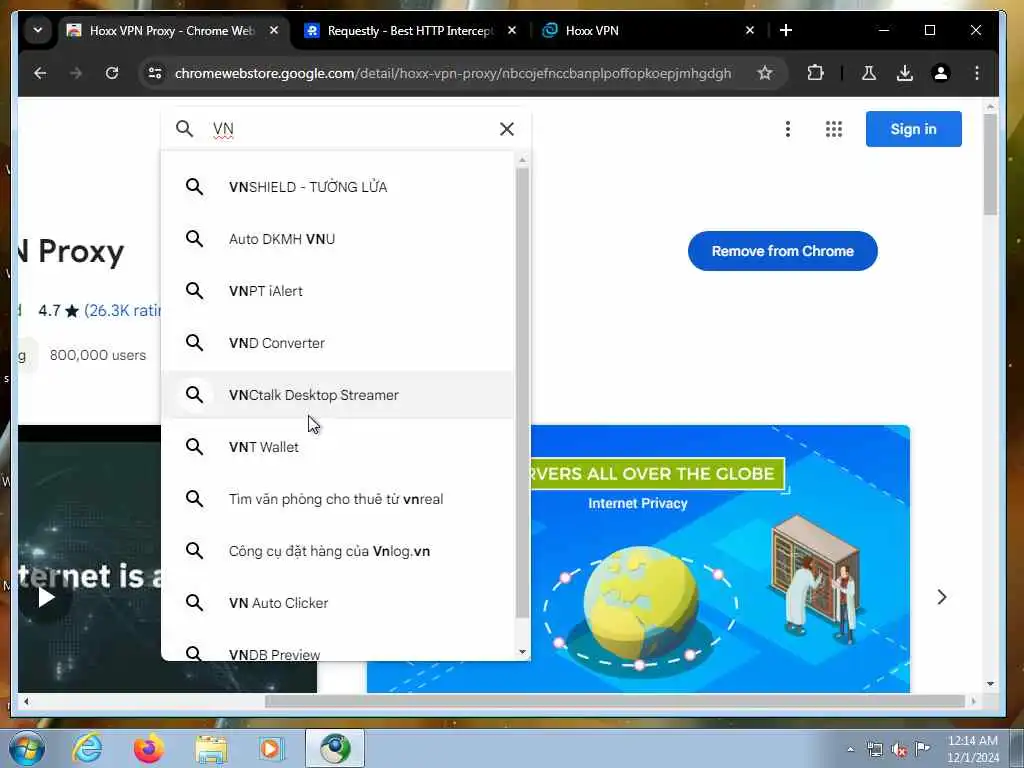
Task: Focus the web store search field
Action: pyautogui.click(x=346, y=129)
